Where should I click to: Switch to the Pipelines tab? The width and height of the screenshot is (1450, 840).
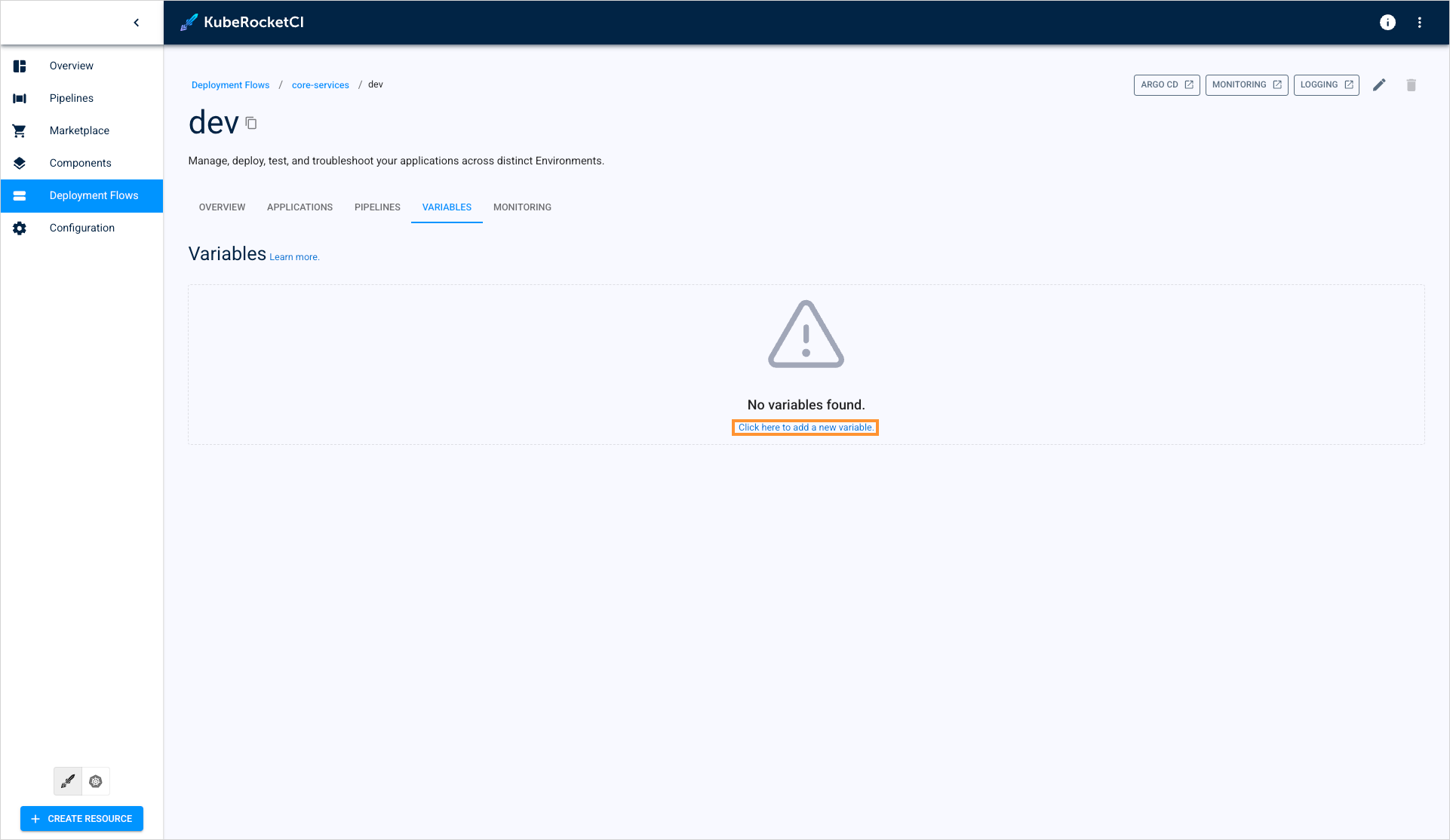click(377, 207)
